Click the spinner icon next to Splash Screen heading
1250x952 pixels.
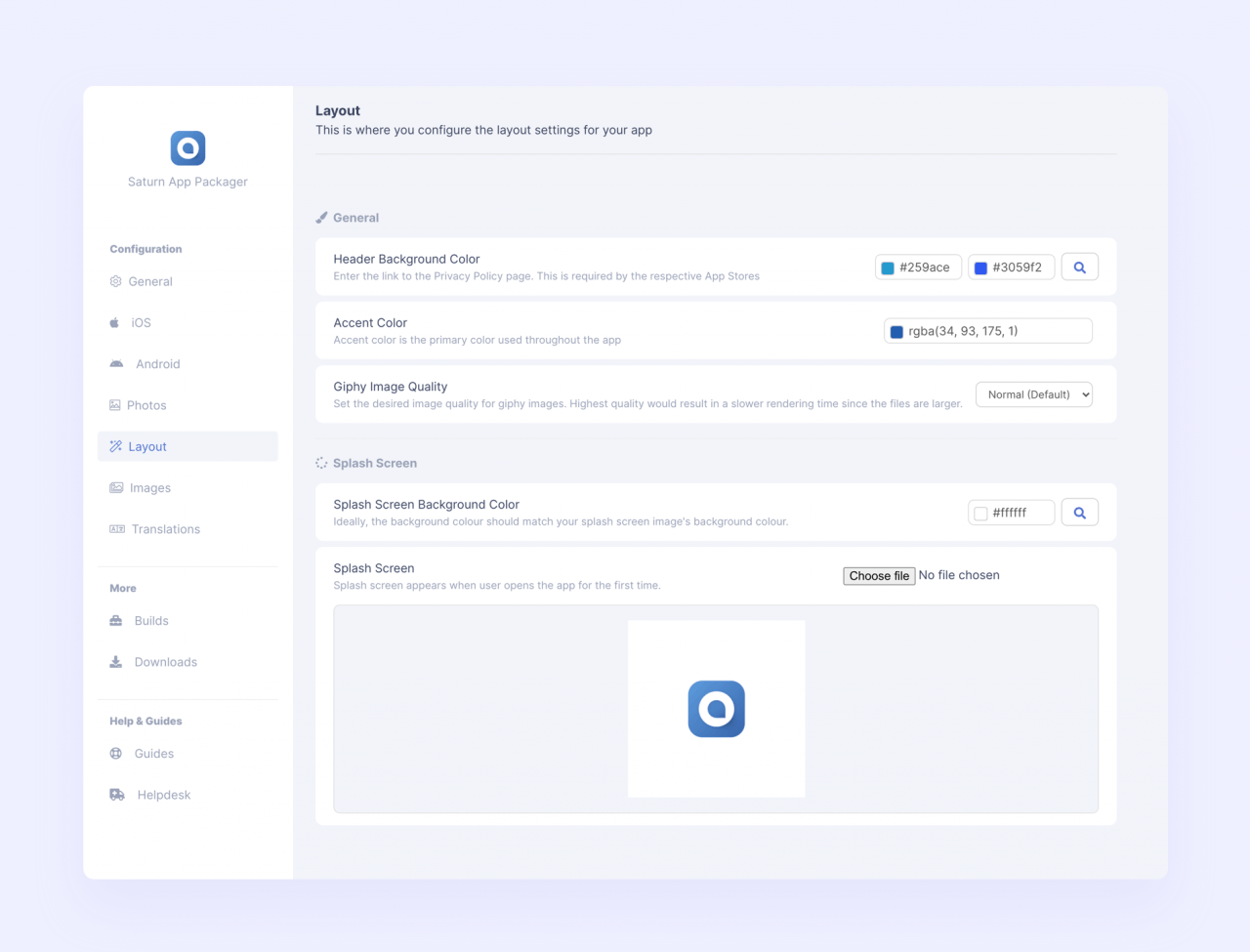tap(321, 463)
